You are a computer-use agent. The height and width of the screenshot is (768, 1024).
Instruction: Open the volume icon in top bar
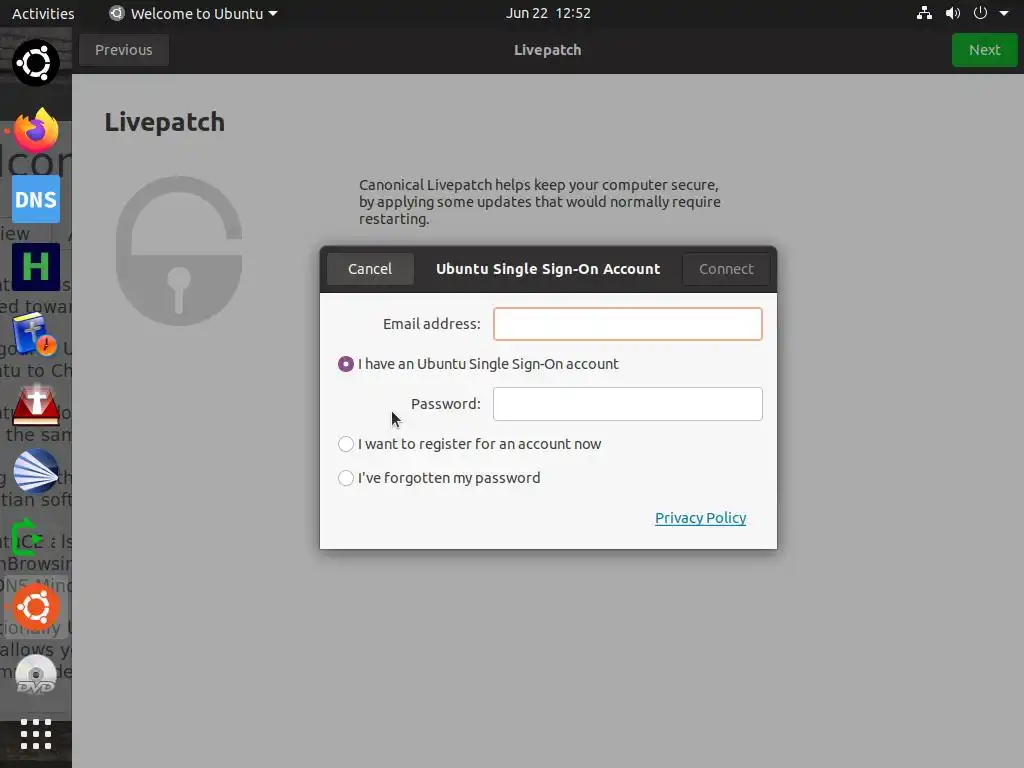[953, 13]
